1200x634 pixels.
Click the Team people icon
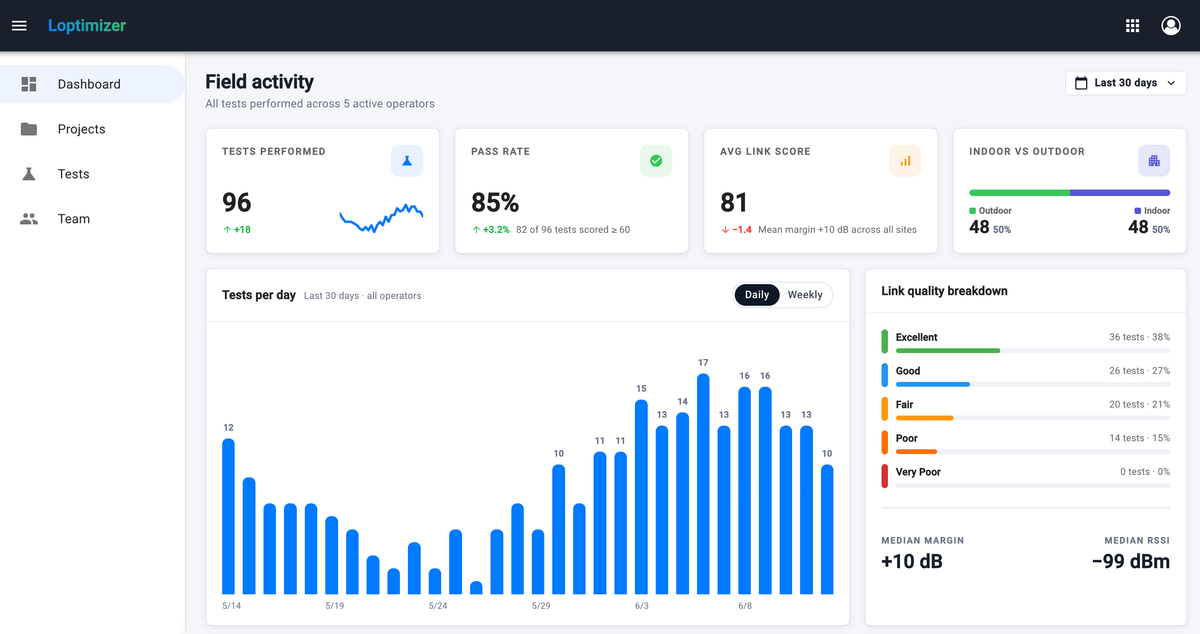(x=29, y=219)
